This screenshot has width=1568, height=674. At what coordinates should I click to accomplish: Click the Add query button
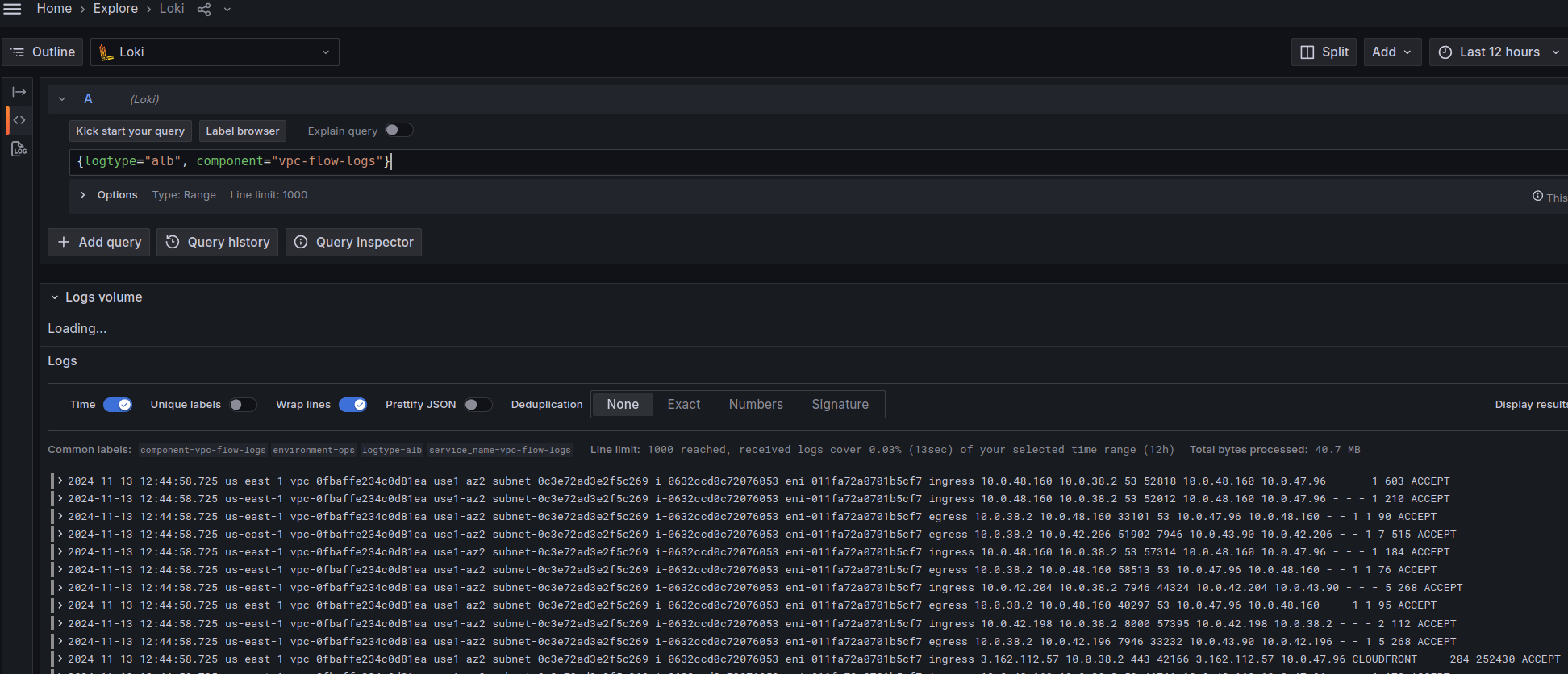(99, 242)
